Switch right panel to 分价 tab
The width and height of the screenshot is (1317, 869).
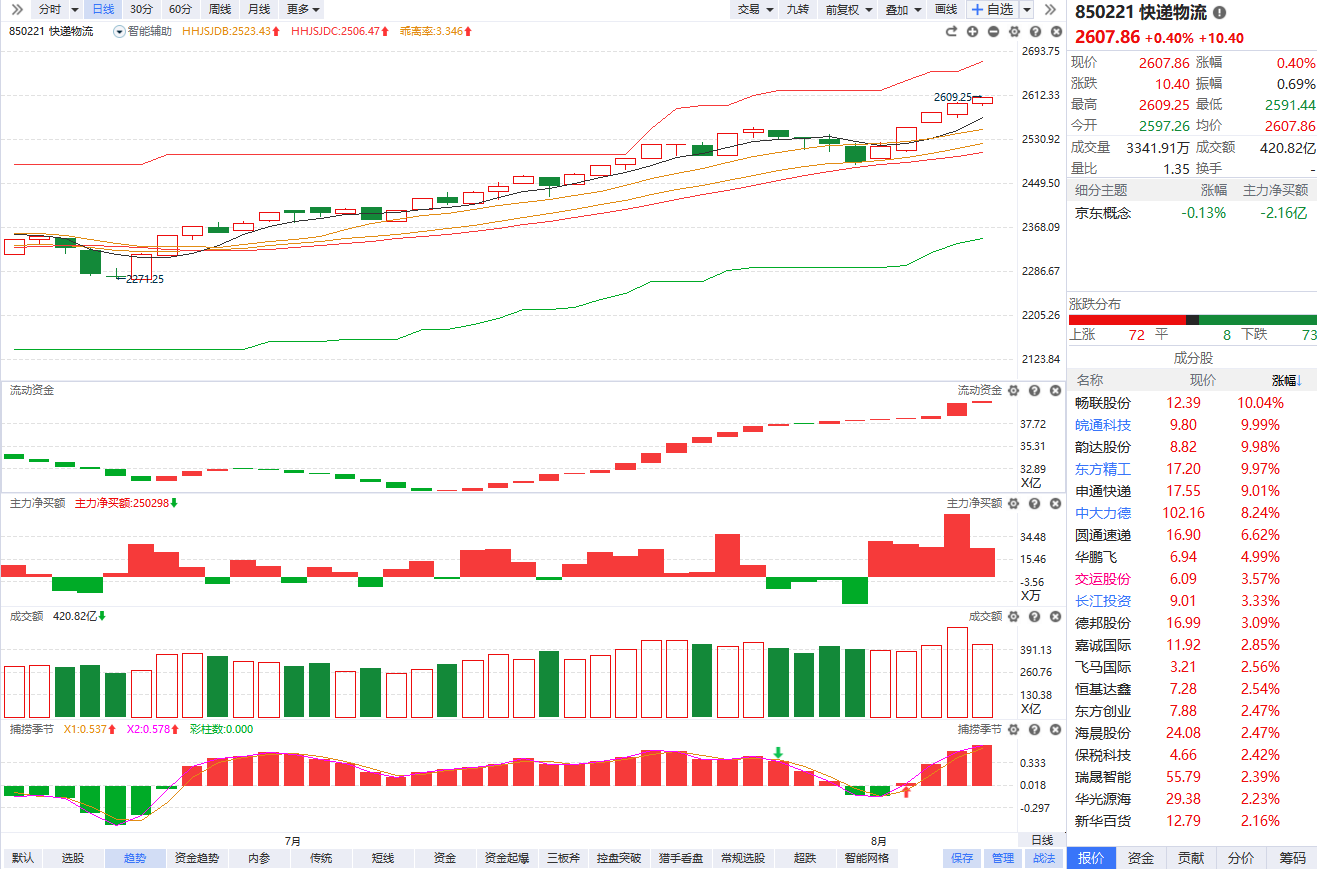(x=1241, y=858)
